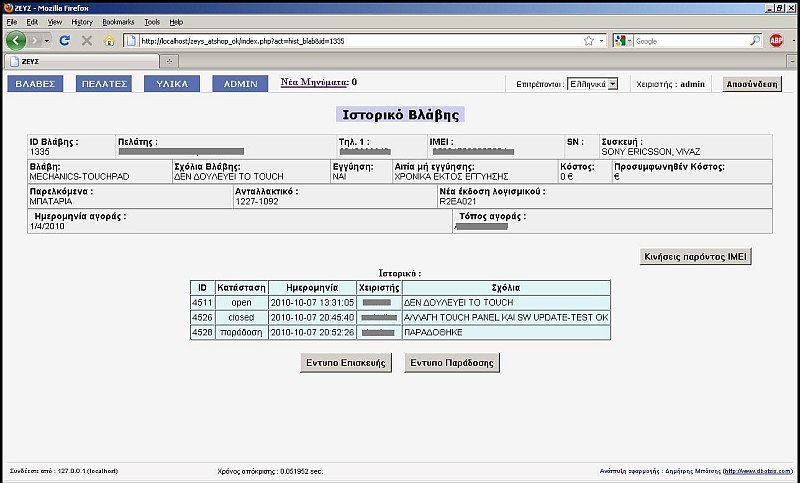Viewport: 800px width, 483px height.
Task: Click the Google search engine icon
Action: pos(620,41)
